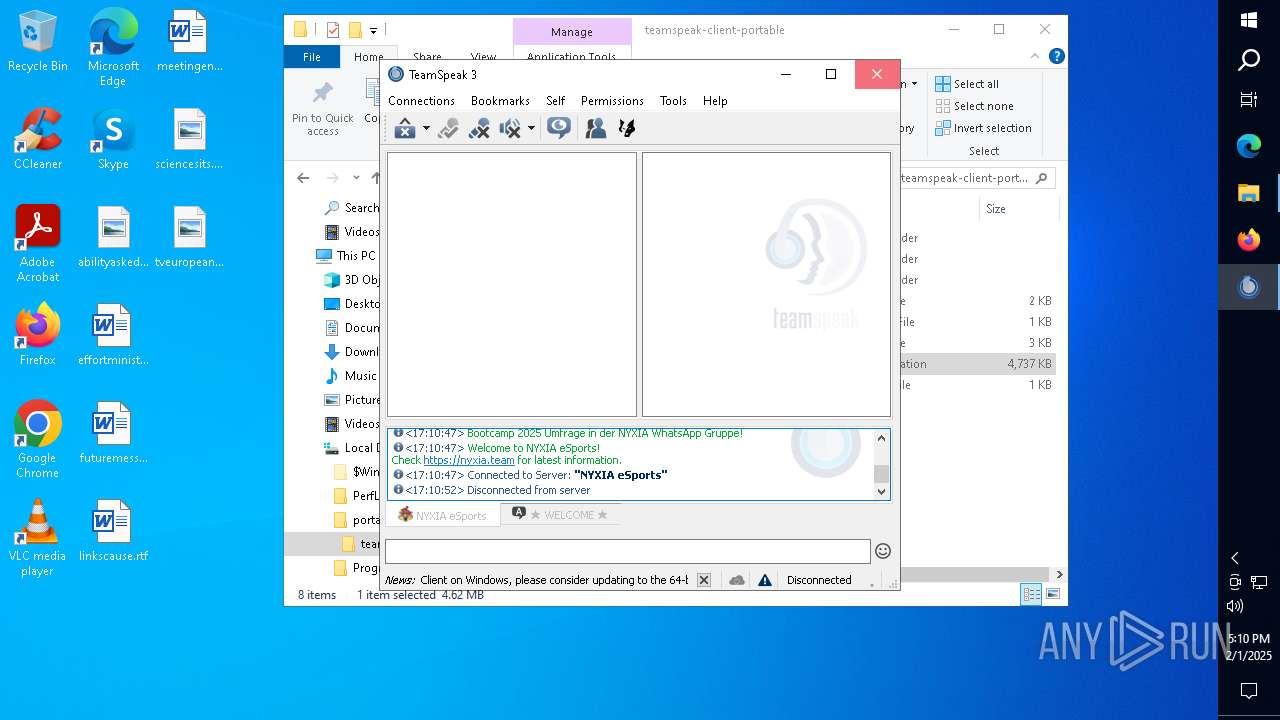Open the VLC media player desktop shortcut
Screen dimensions: 1280x720
coord(38,538)
